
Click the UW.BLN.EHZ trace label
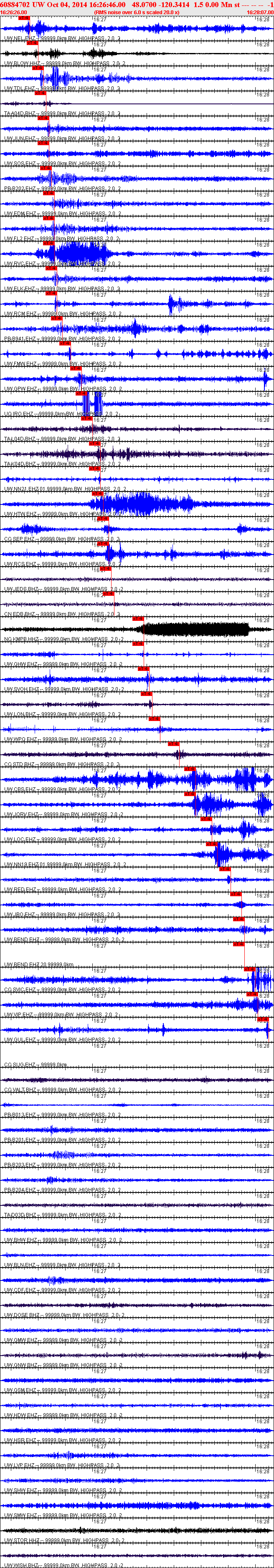61,1264
